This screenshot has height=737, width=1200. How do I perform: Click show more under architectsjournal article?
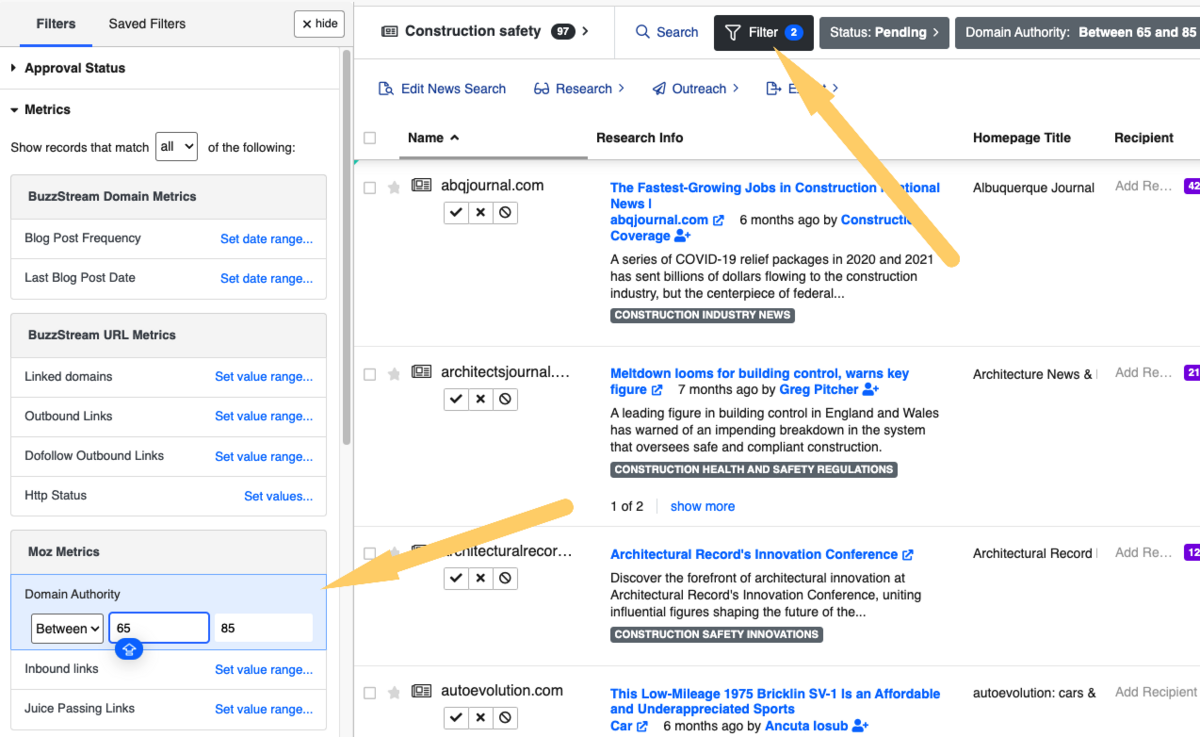[702, 506]
